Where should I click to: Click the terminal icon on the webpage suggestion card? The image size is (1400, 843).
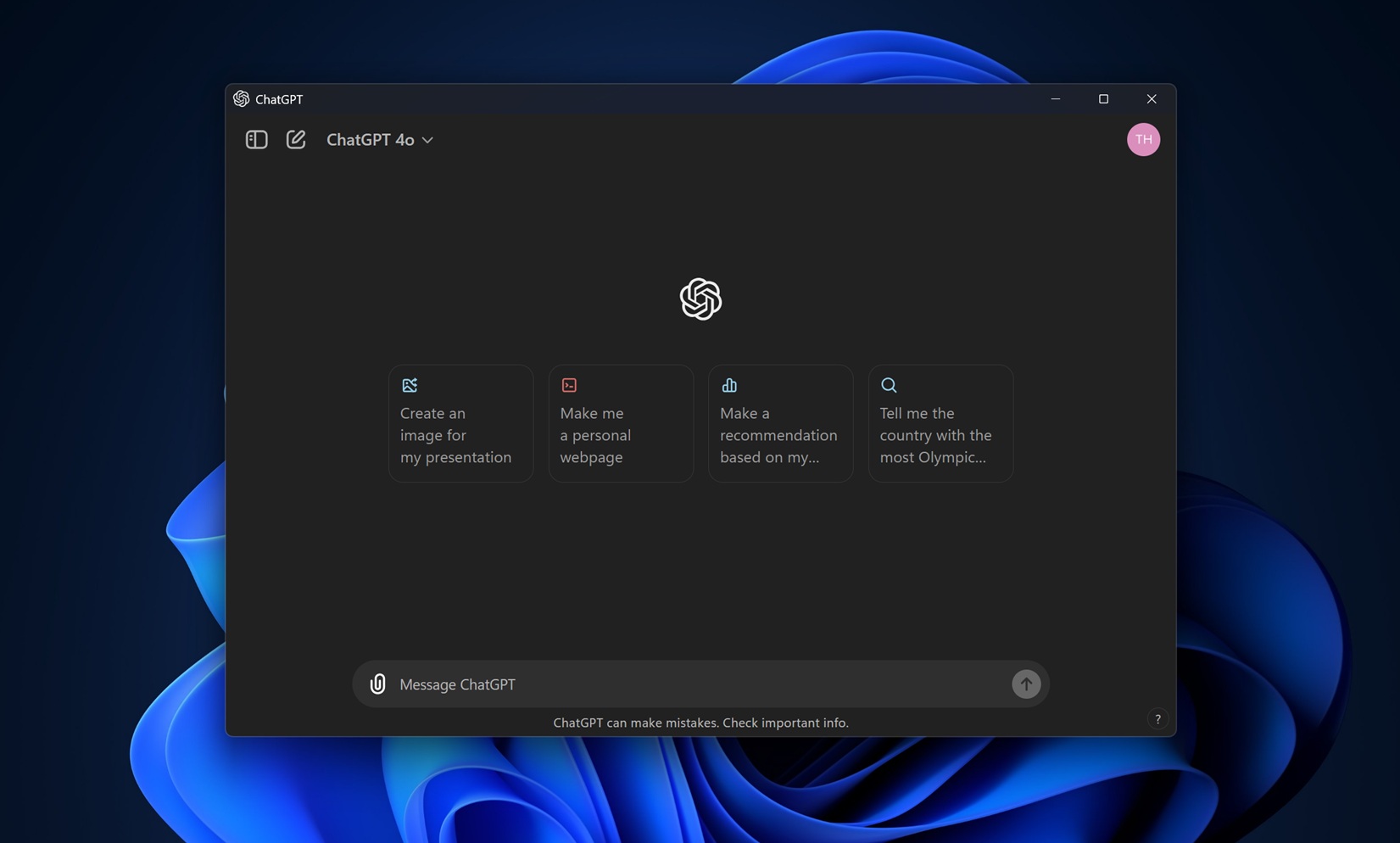pos(569,385)
